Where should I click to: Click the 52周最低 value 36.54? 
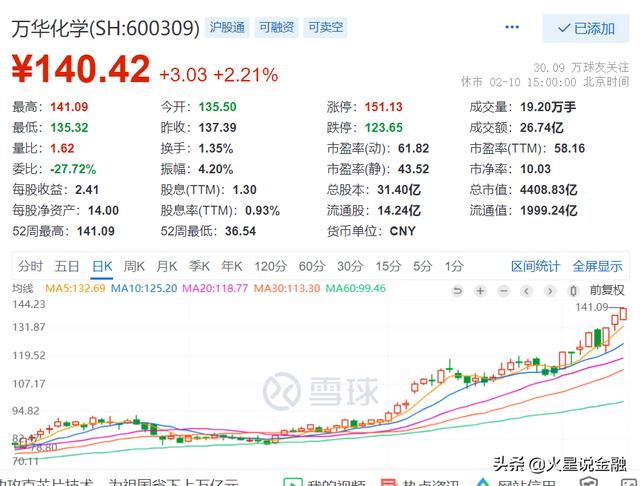point(240,231)
